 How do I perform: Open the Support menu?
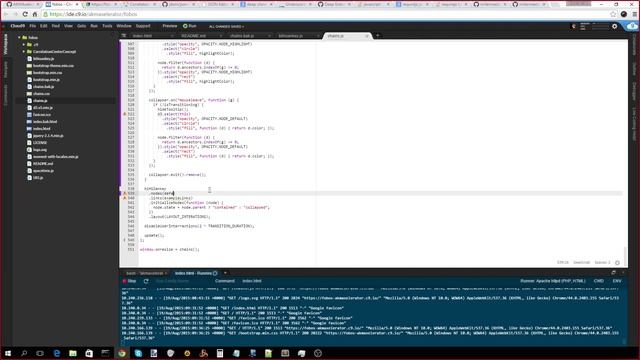click(143, 26)
